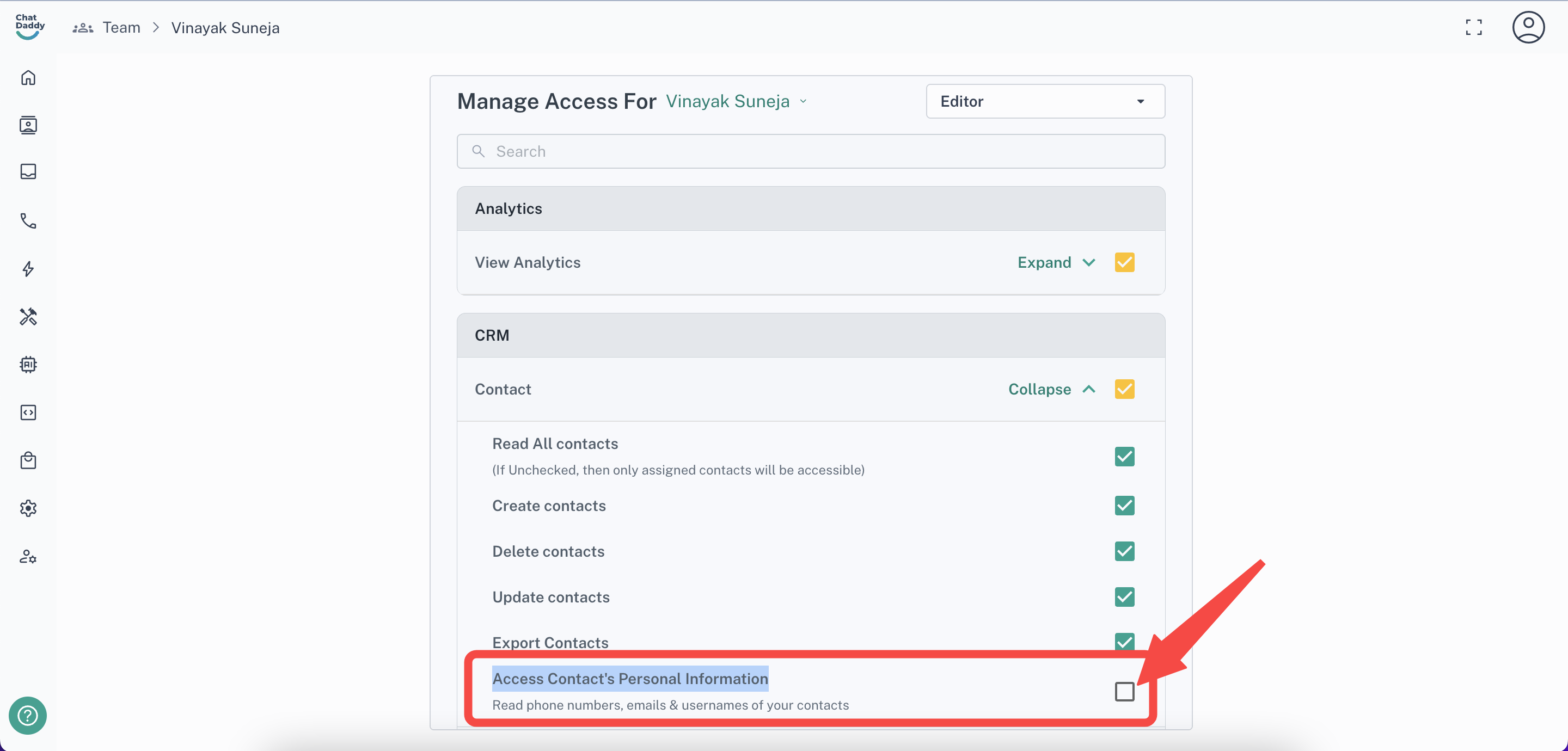Open the inbox tray icon

click(28, 171)
